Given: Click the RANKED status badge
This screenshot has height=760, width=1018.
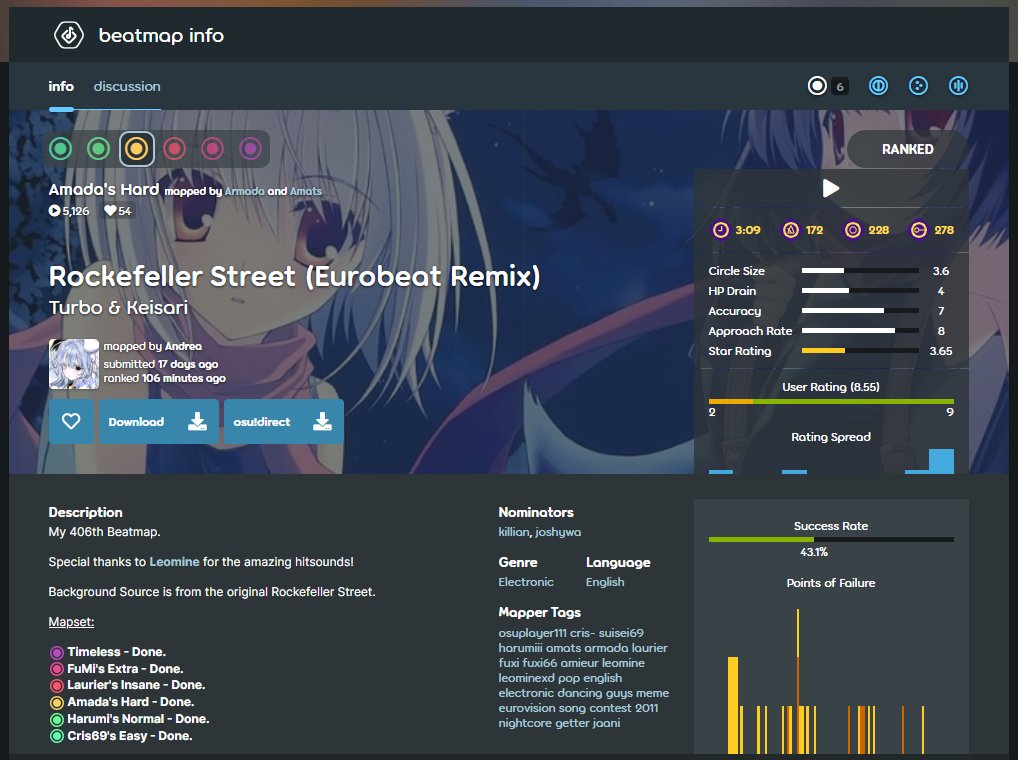Looking at the screenshot, I should tap(908, 149).
